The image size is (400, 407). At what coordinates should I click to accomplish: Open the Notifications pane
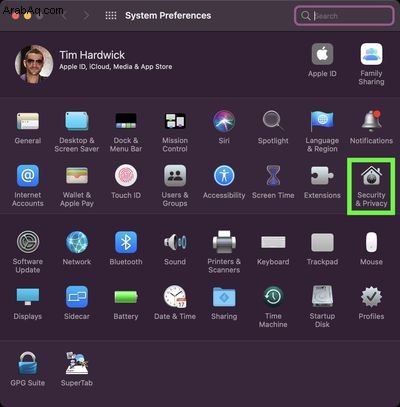pos(371,127)
